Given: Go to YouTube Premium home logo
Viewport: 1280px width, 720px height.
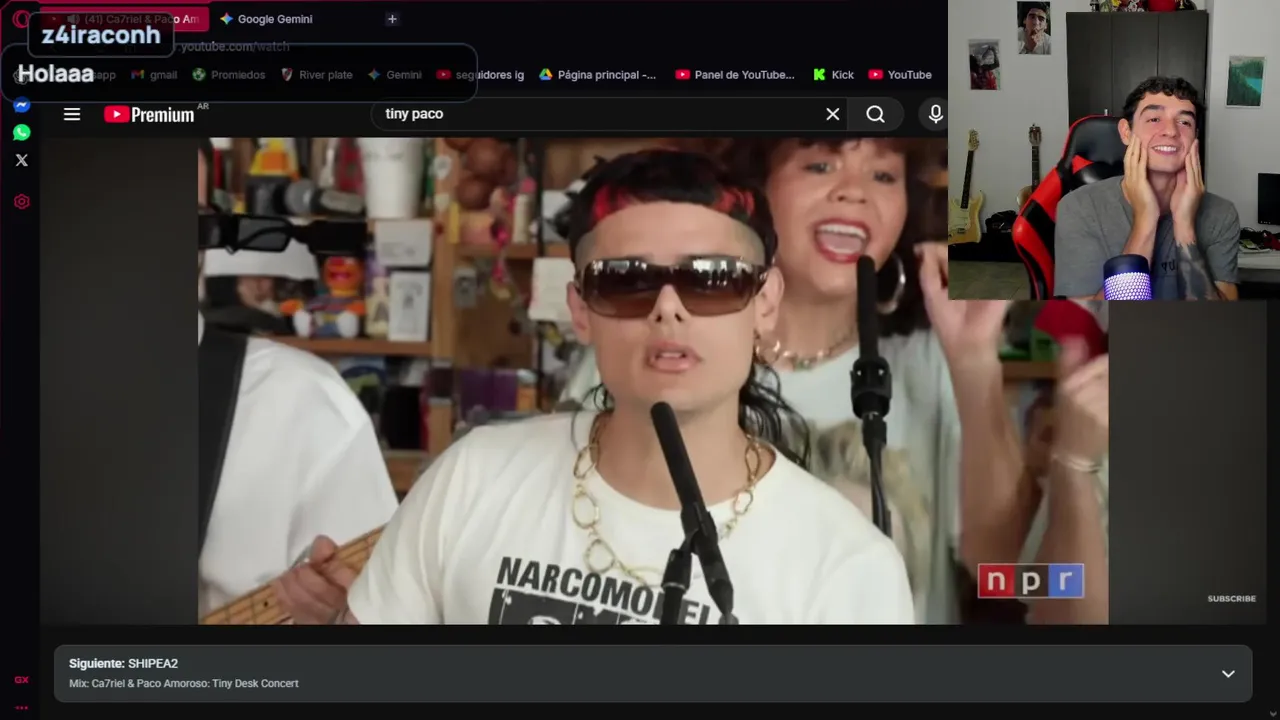Looking at the screenshot, I should pos(150,115).
